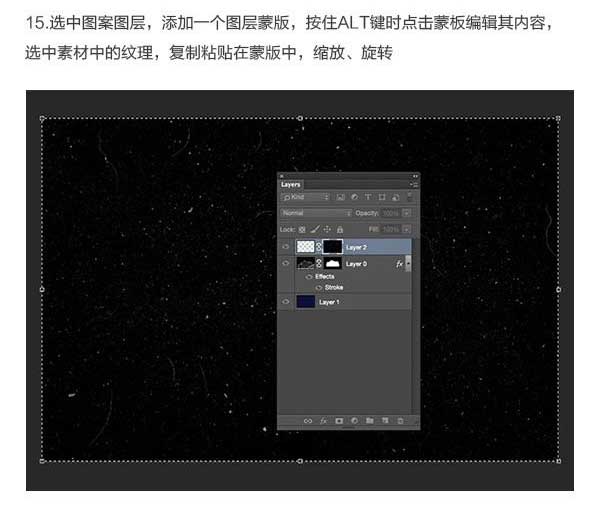Click the pixel layer filter icon
Image resolution: width=600 pixels, height=510 pixels.
[x=340, y=197]
